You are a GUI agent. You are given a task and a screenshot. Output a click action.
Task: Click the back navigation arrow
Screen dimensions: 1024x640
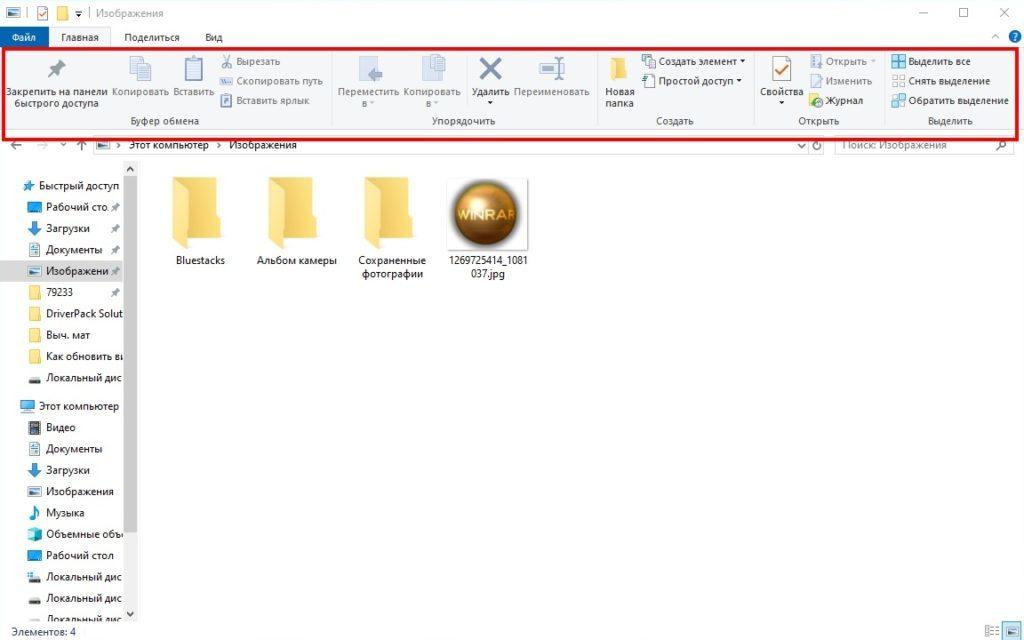tap(15, 145)
